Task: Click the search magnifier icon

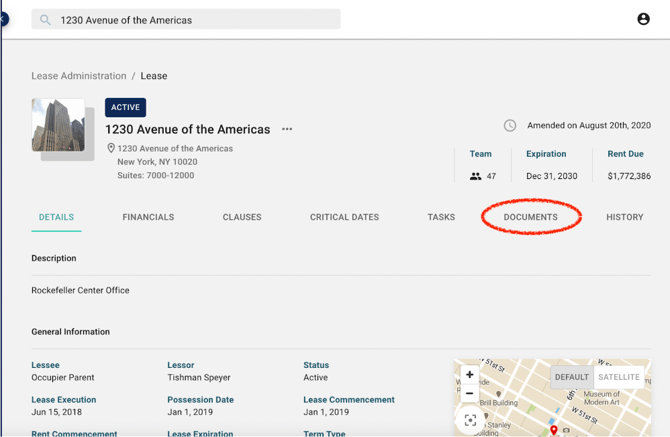Action: tap(46, 20)
